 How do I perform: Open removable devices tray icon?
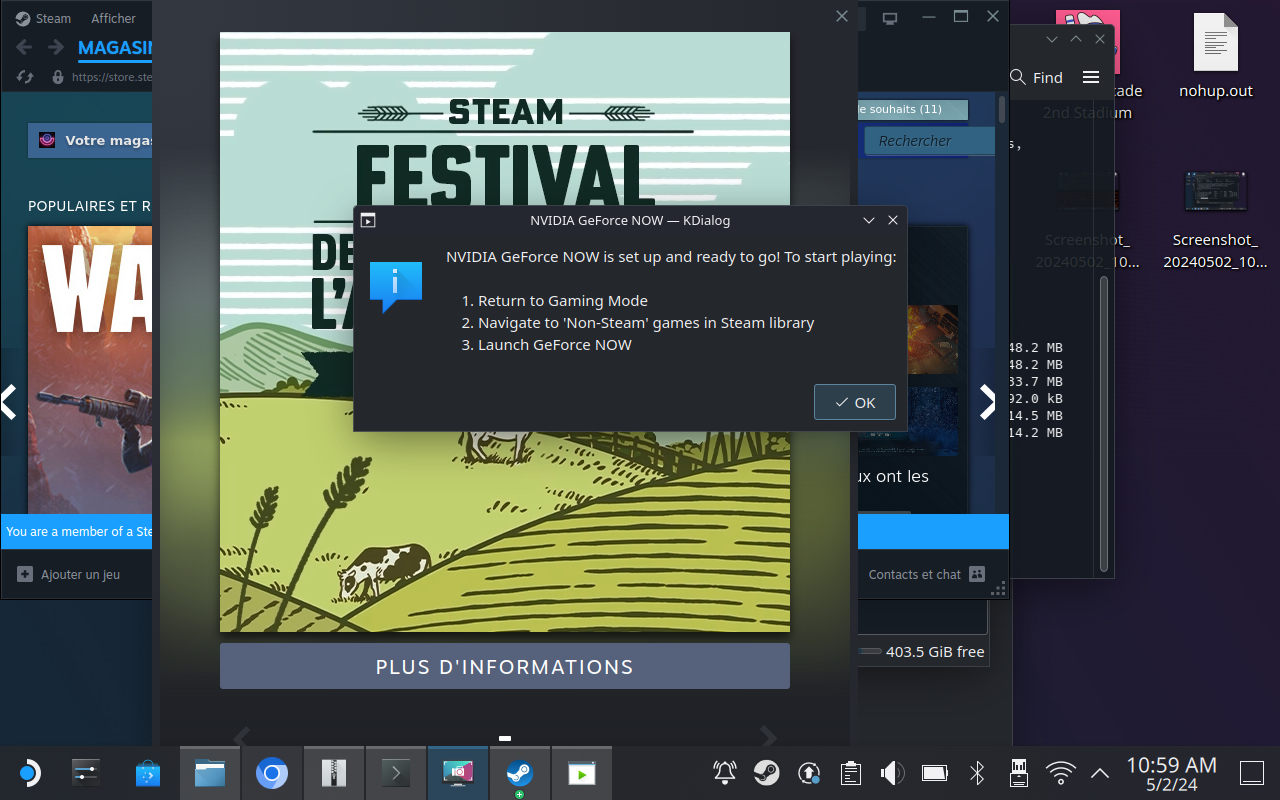[x=1019, y=772]
